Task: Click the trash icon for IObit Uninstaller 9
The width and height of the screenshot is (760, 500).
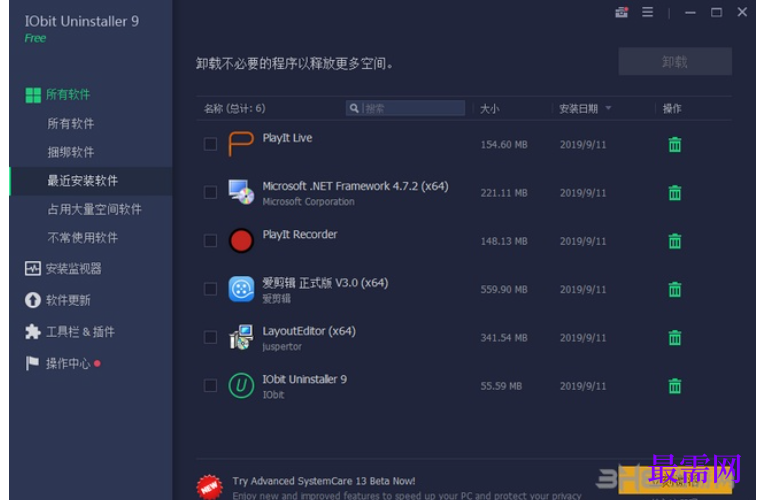Action: tap(675, 386)
